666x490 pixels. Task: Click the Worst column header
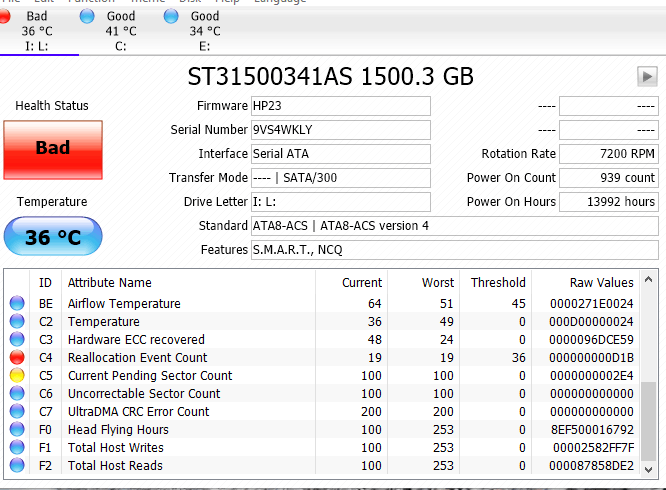423,283
